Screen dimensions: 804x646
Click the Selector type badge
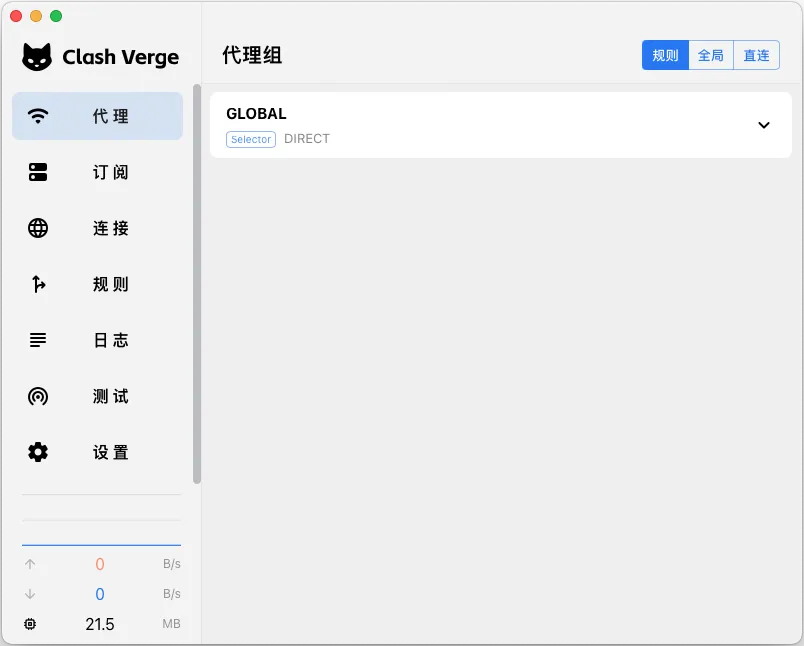point(250,139)
